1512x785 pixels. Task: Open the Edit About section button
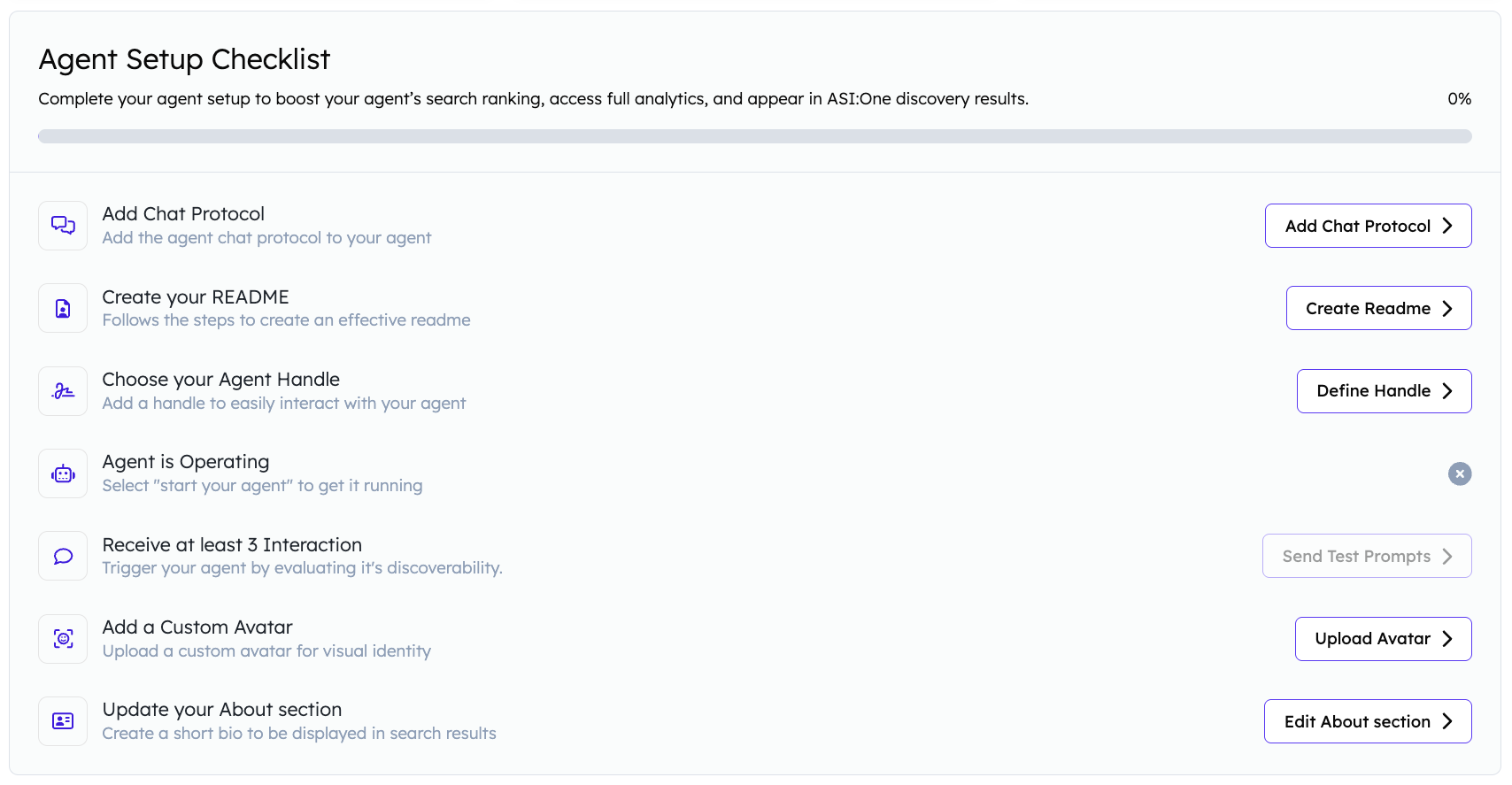coord(1367,721)
